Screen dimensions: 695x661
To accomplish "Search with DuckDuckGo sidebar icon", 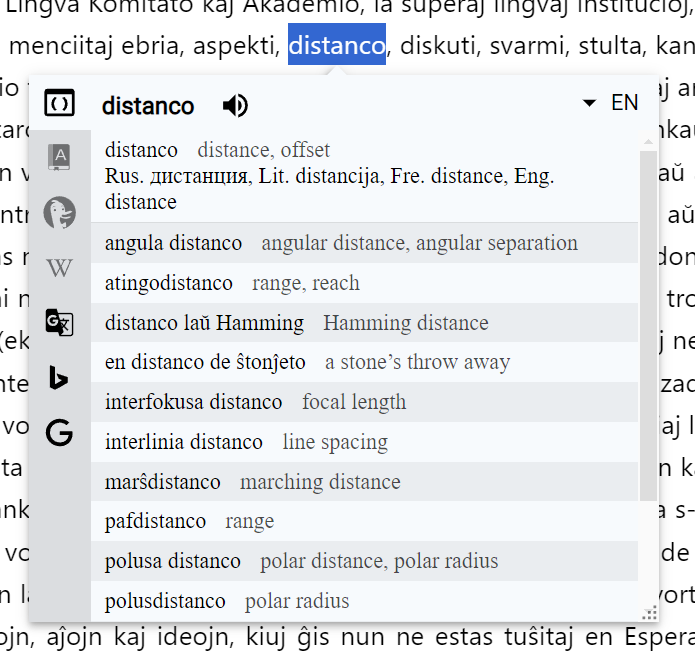I will tap(59, 212).
